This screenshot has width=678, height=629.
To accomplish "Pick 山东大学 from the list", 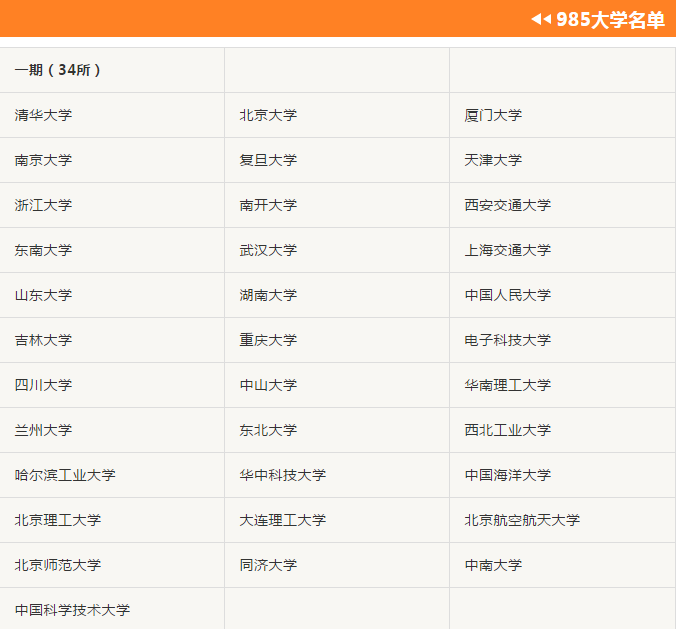I will (43, 295).
